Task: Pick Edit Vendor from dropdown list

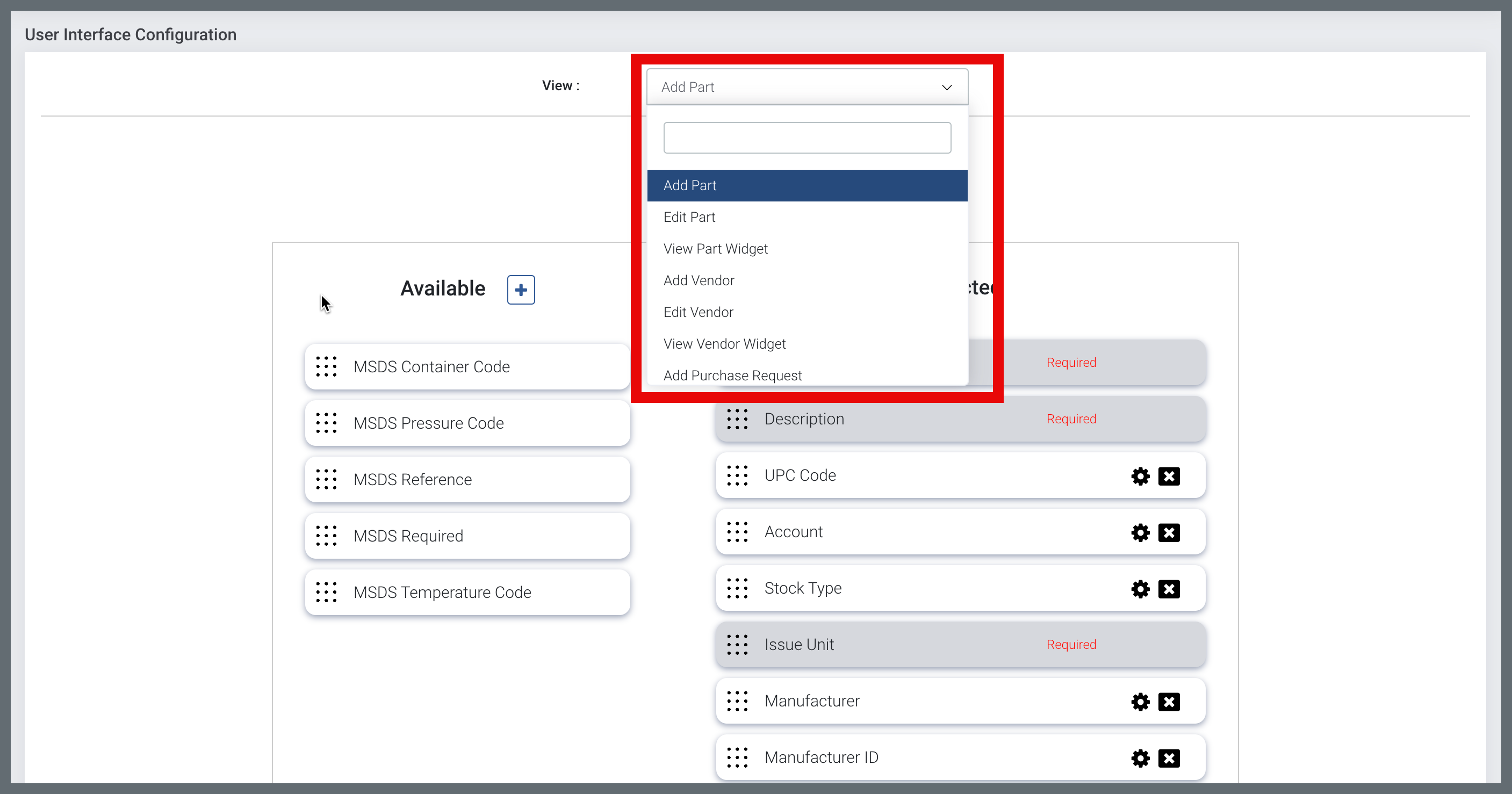Action: point(698,312)
